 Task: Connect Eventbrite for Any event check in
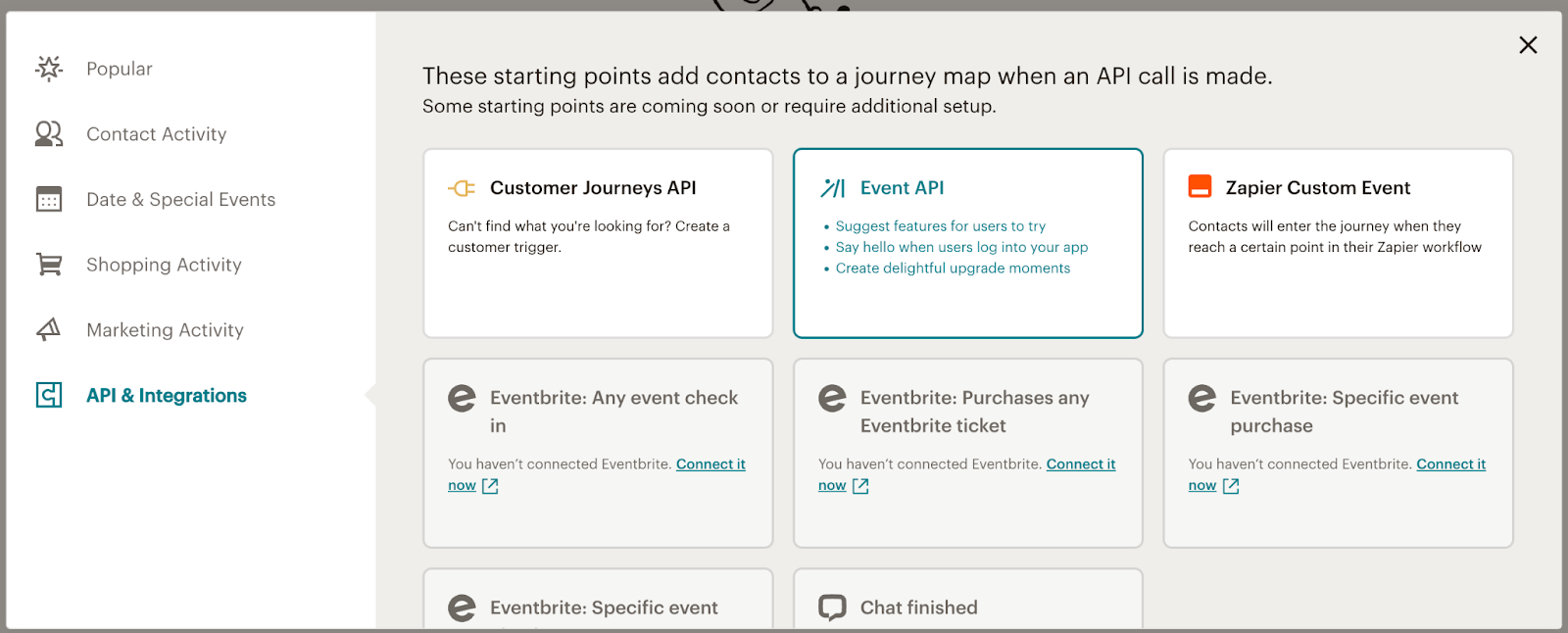point(710,464)
